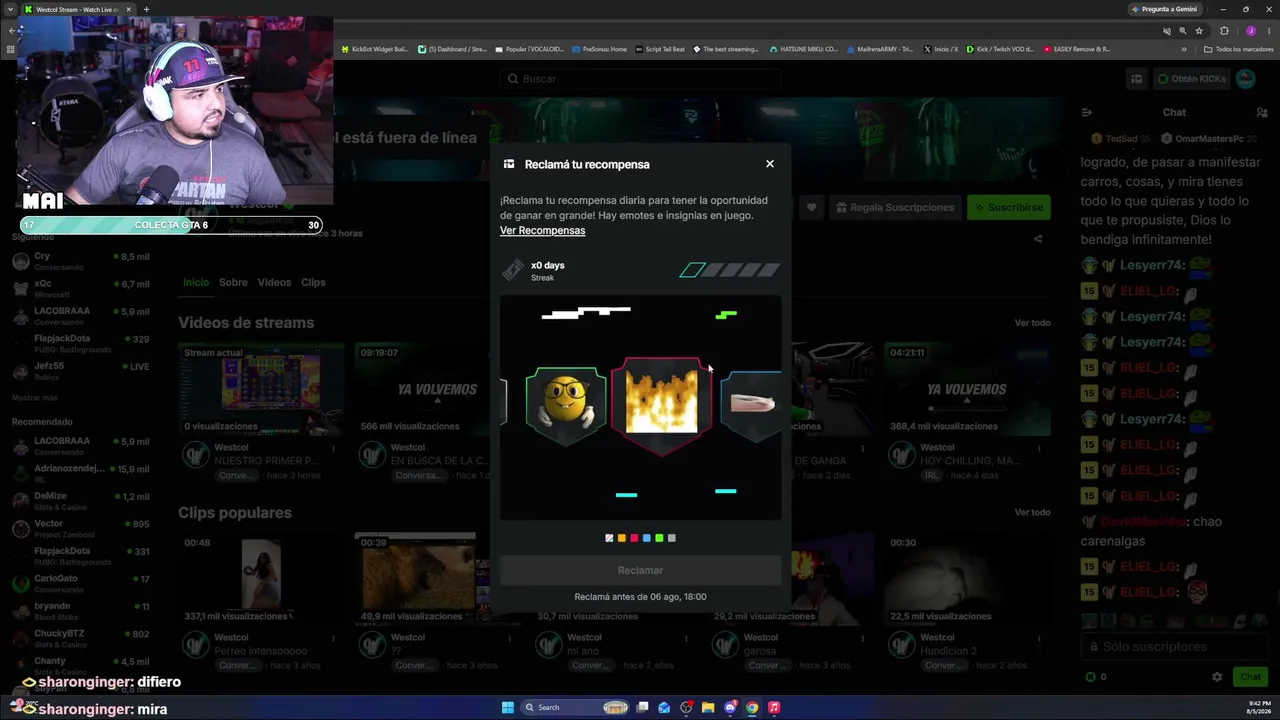Open Jefz55 channel in the sidebar
The height and width of the screenshot is (720, 1280).
coord(80,371)
